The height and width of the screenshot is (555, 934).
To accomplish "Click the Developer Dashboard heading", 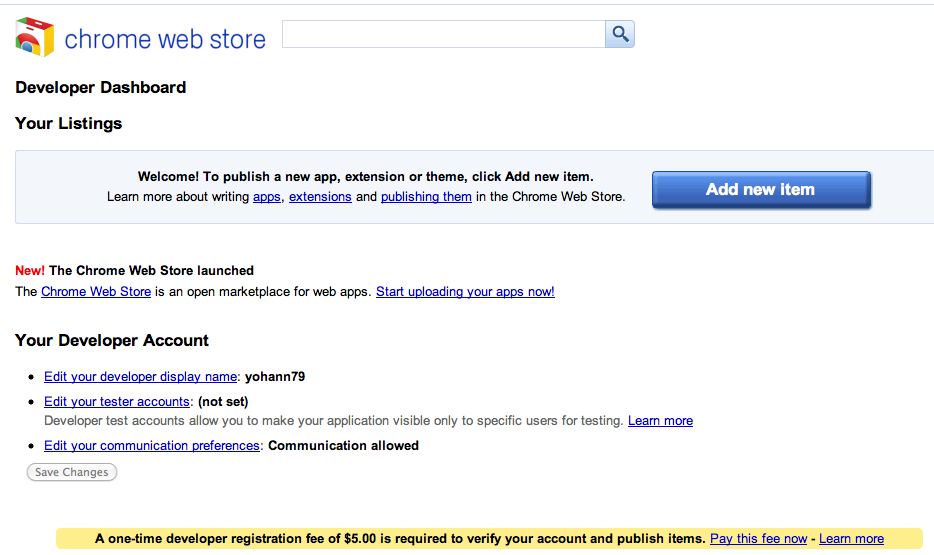I will tap(101, 88).
